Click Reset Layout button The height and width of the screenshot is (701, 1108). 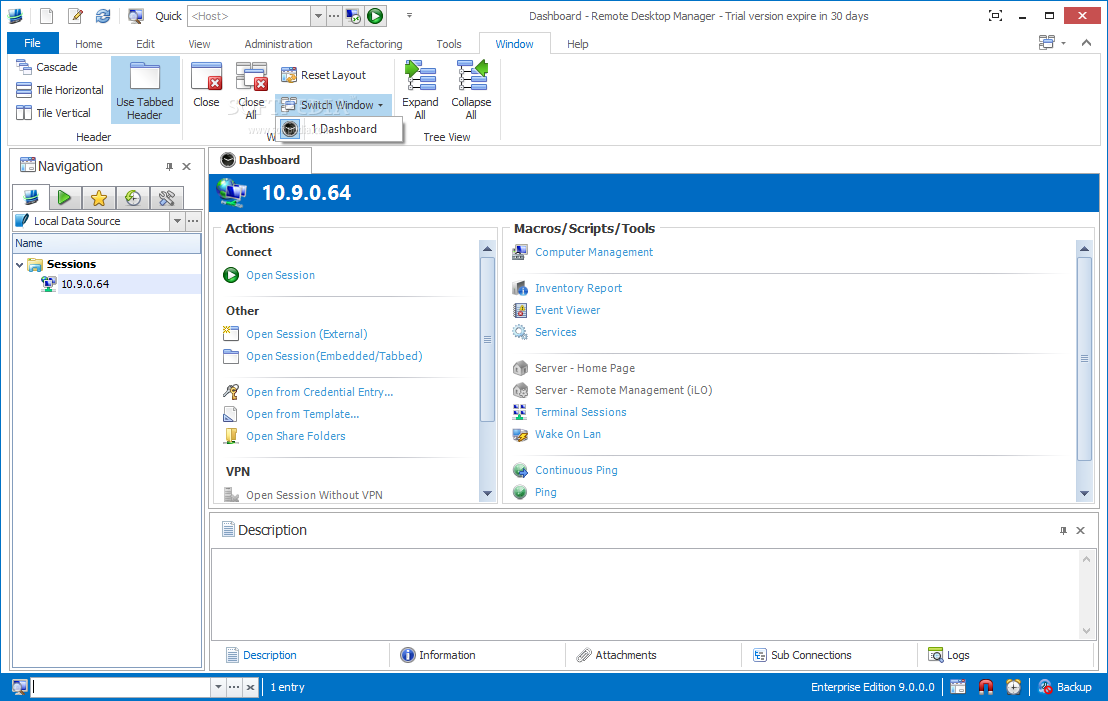(324, 75)
